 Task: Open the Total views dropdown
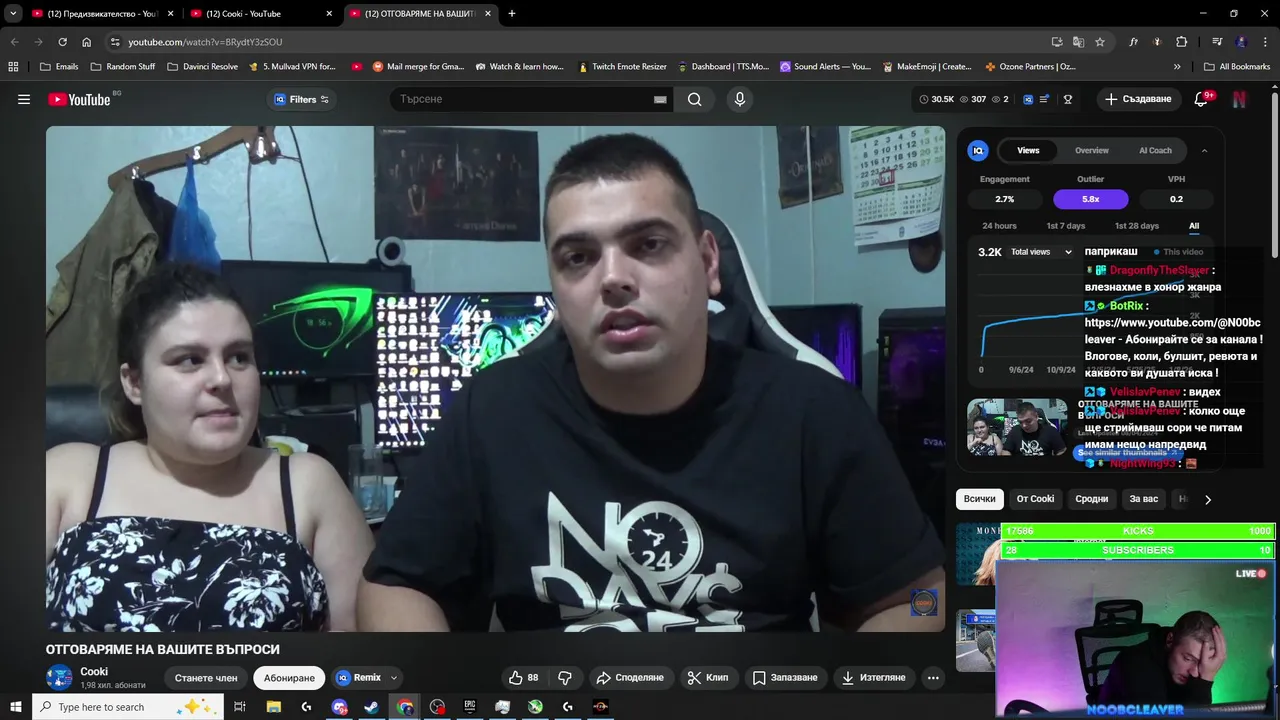pyautogui.click(x=1041, y=252)
